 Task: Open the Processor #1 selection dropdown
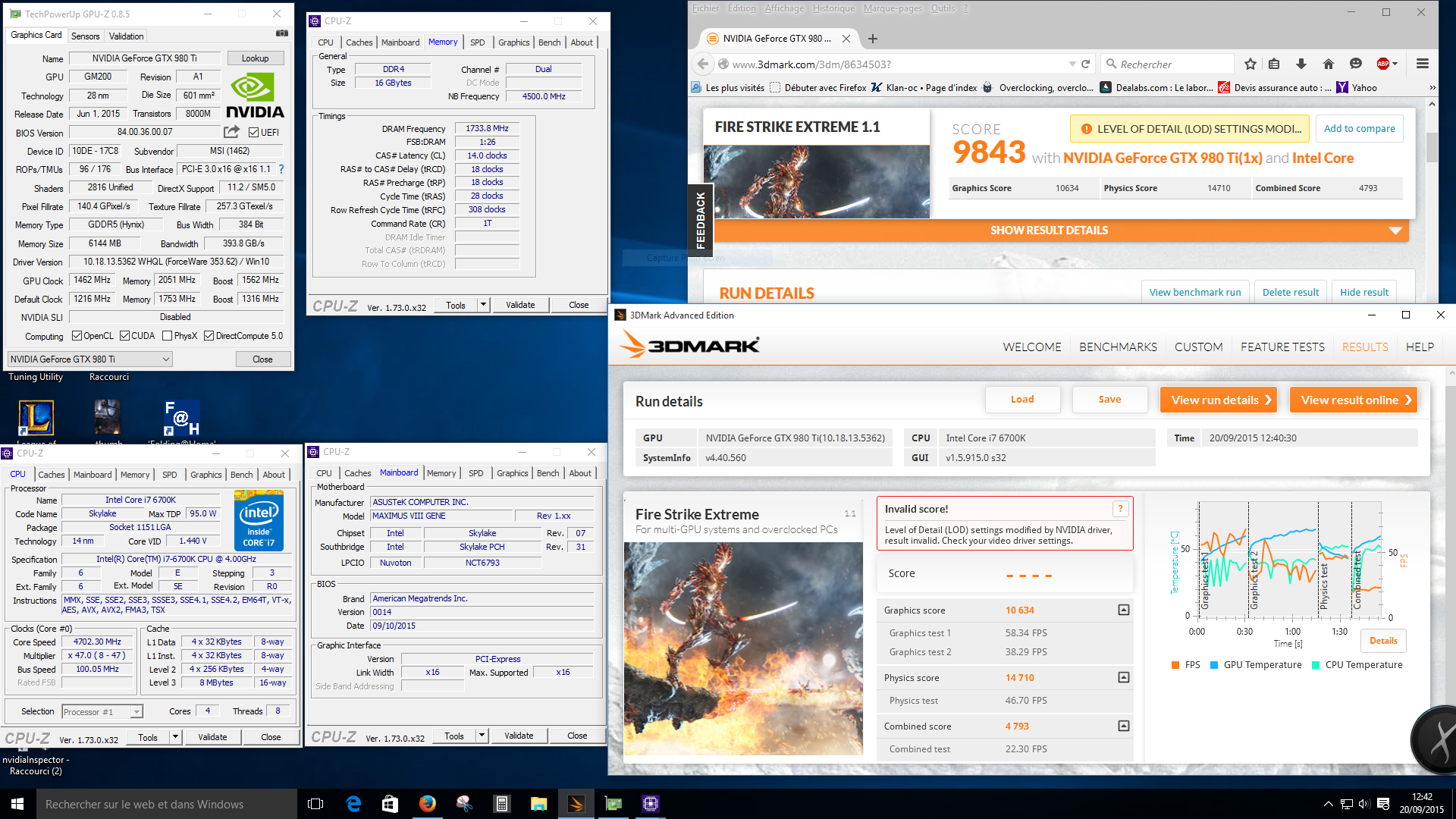(x=102, y=712)
